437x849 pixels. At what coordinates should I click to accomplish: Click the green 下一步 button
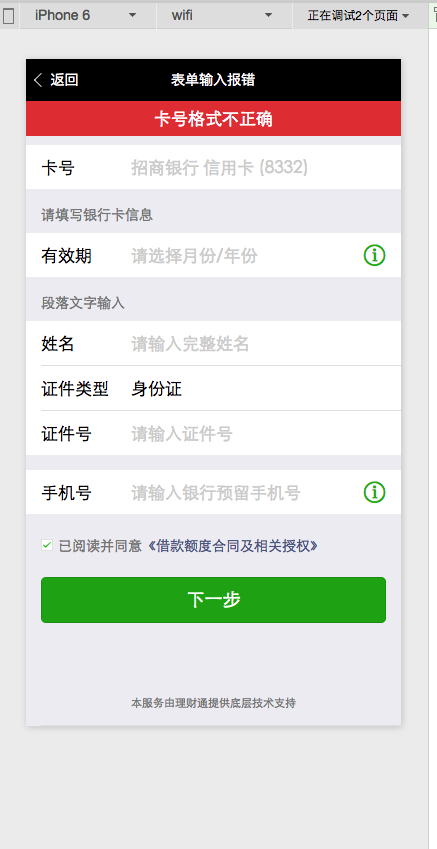click(213, 600)
